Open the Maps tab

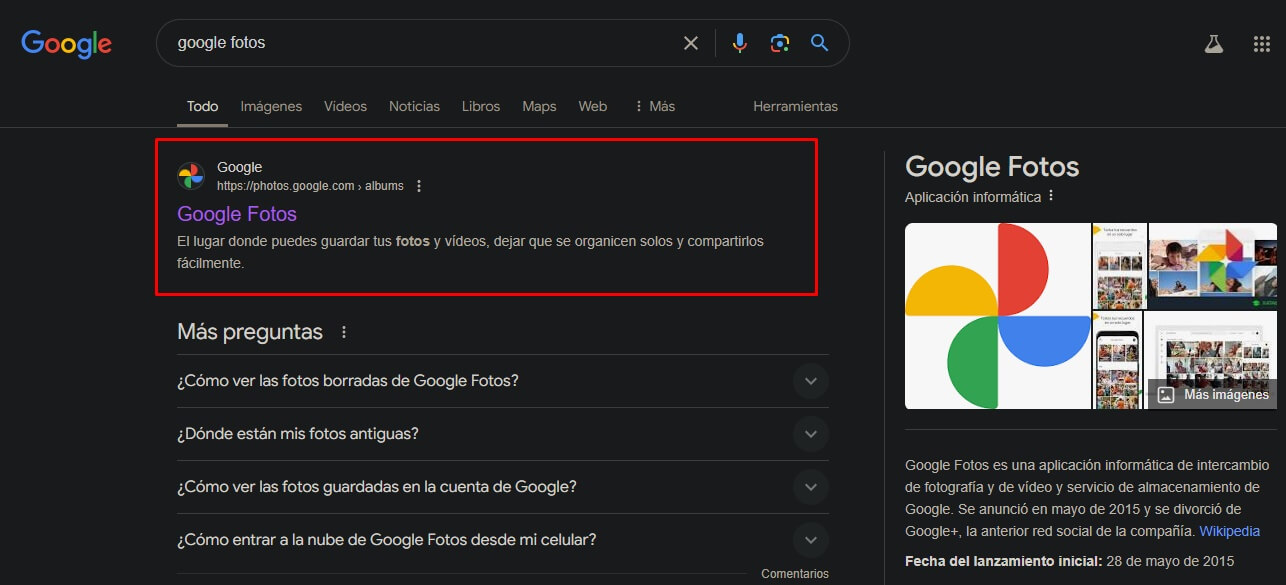539,106
